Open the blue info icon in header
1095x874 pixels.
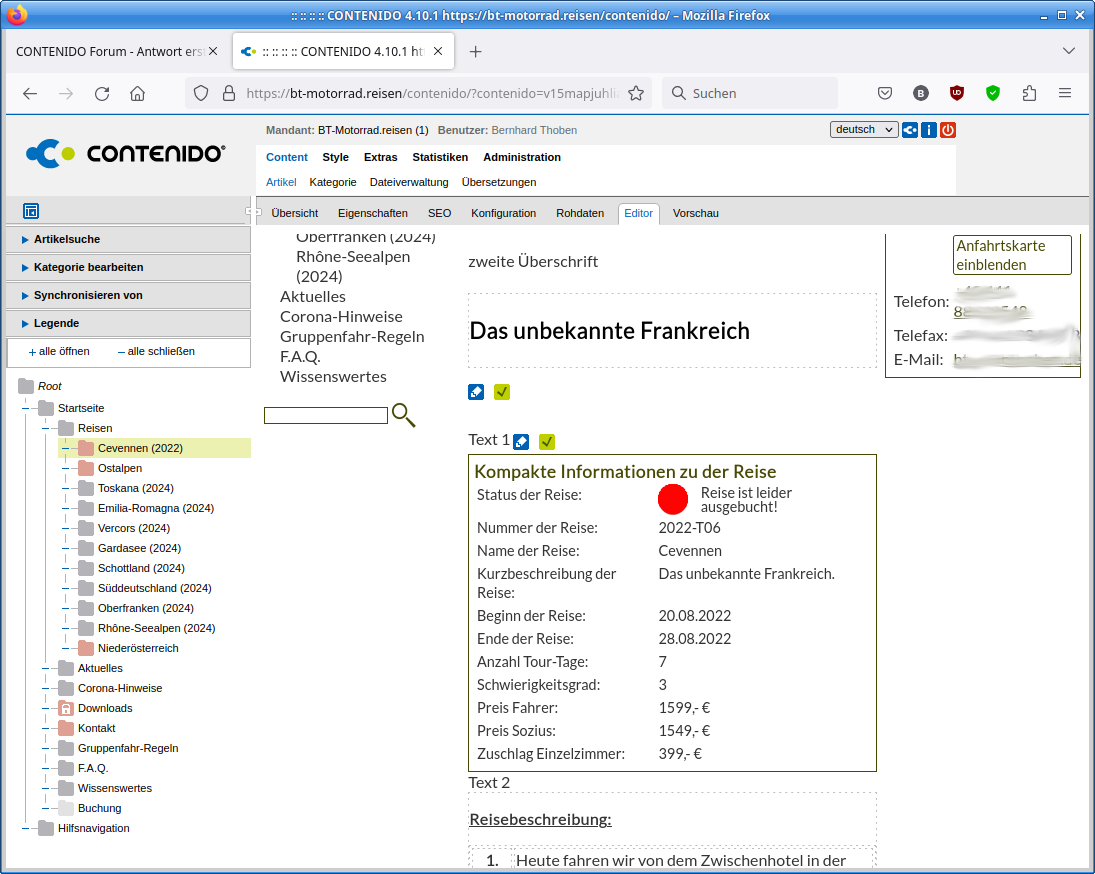coord(928,130)
